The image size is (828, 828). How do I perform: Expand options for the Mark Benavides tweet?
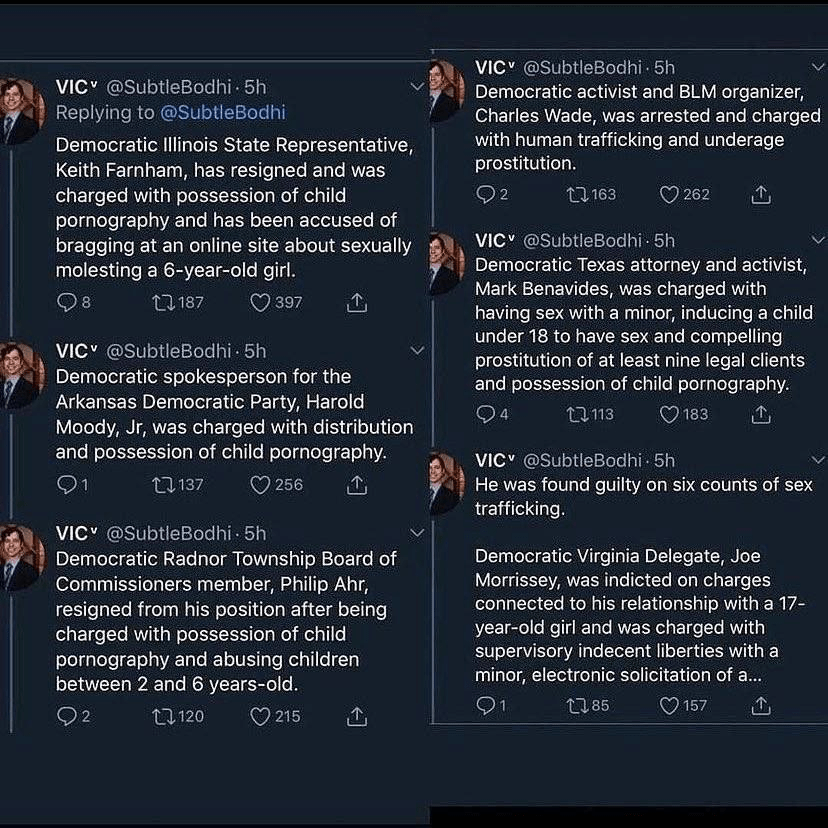pyautogui.click(x=818, y=241)
